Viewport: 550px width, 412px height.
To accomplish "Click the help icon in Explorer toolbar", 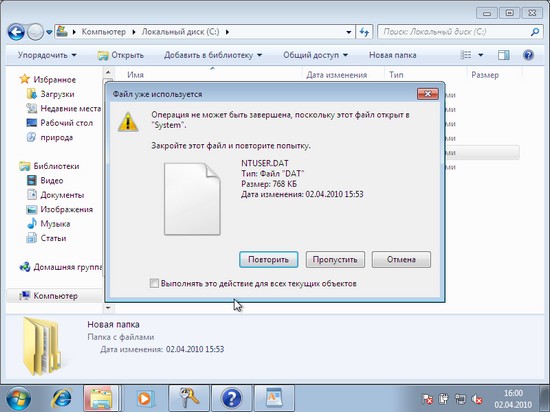I will pos(528,55).
